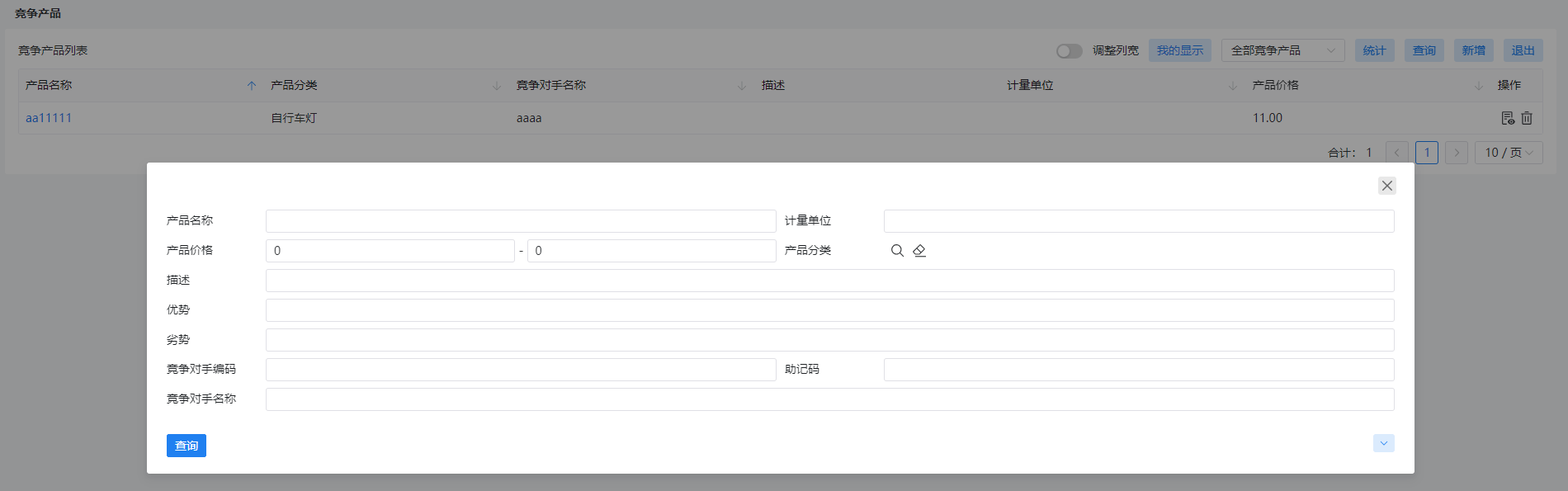Click the blue 查询 button in dialog
Viewport: 1568px width, 491px height.
tap(187, 446)
